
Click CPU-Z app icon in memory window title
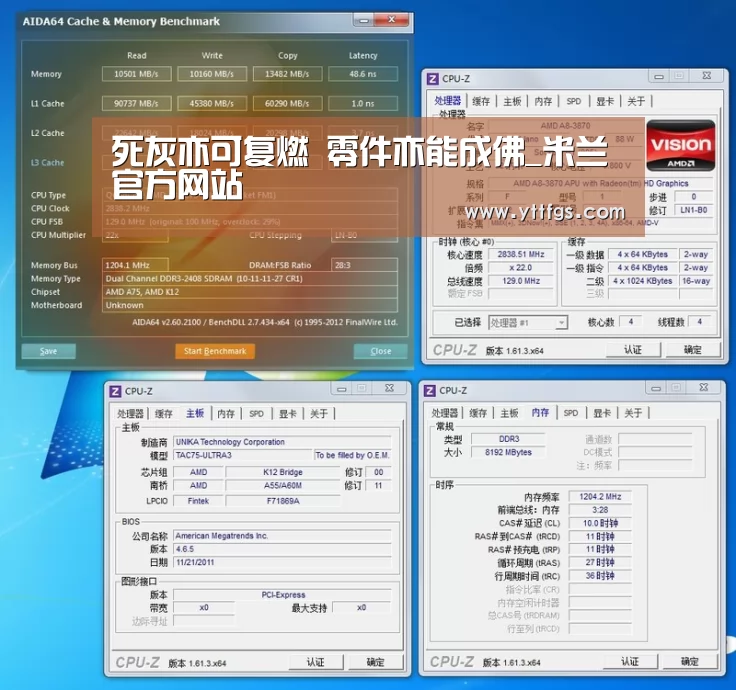[429, 391]
